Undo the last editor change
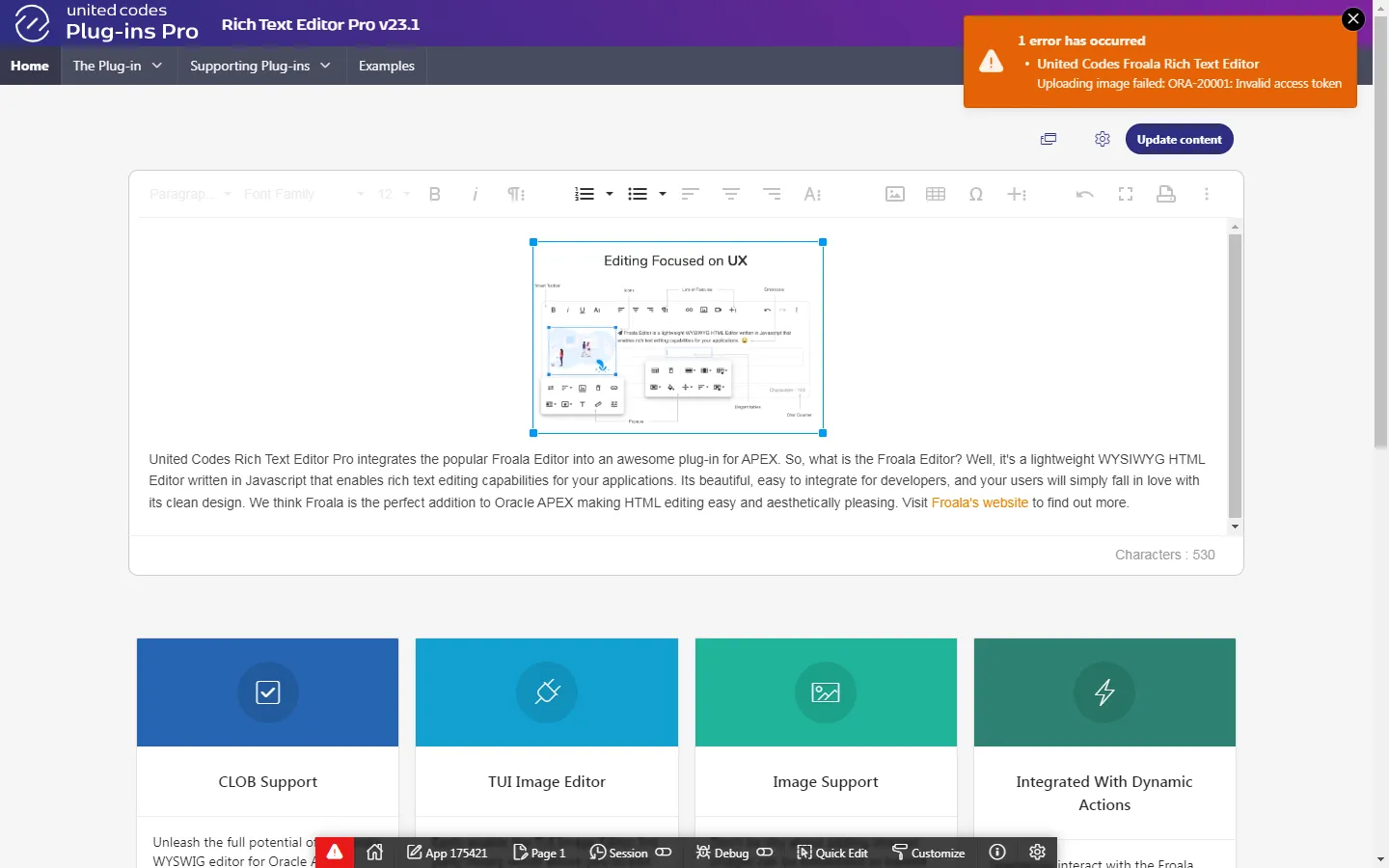Viewport: 1389px width, 868px height. coord(1084,194)
